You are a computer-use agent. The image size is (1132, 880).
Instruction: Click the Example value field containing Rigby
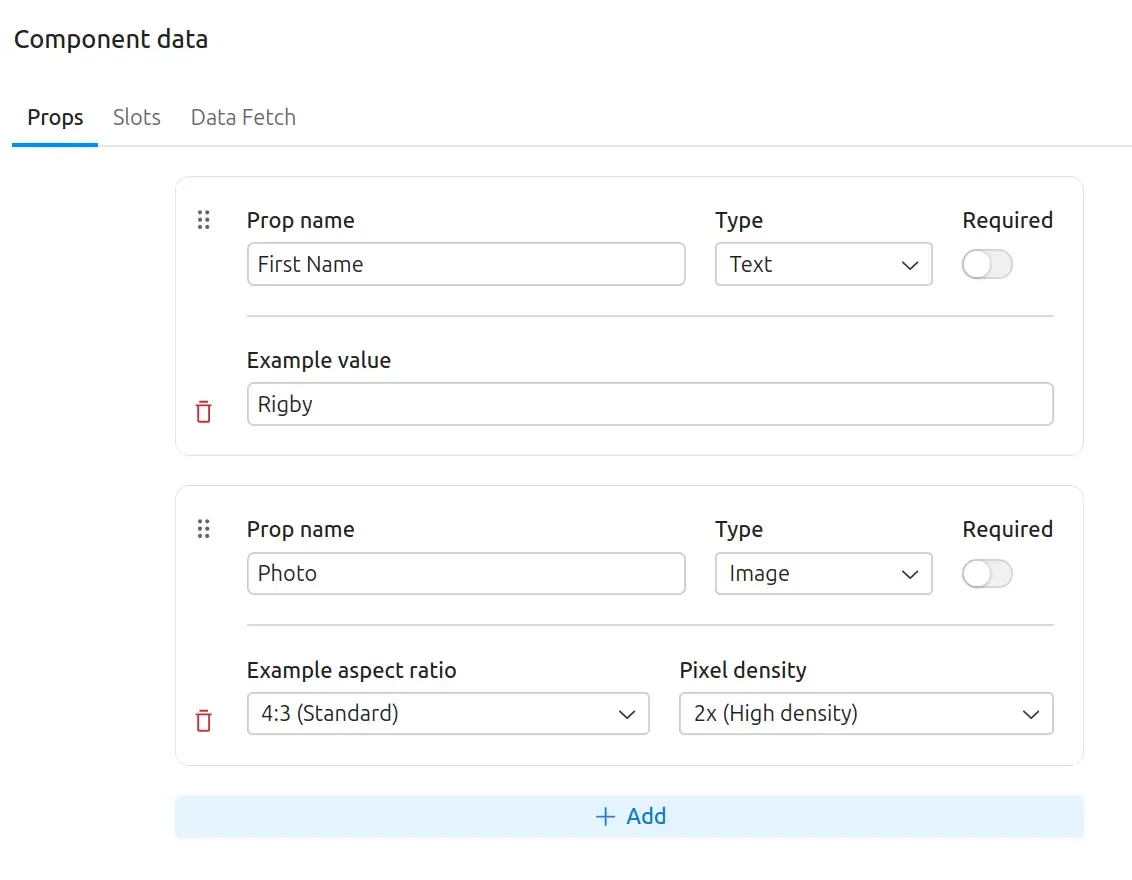pyautogui.click(x=650, y=404)
